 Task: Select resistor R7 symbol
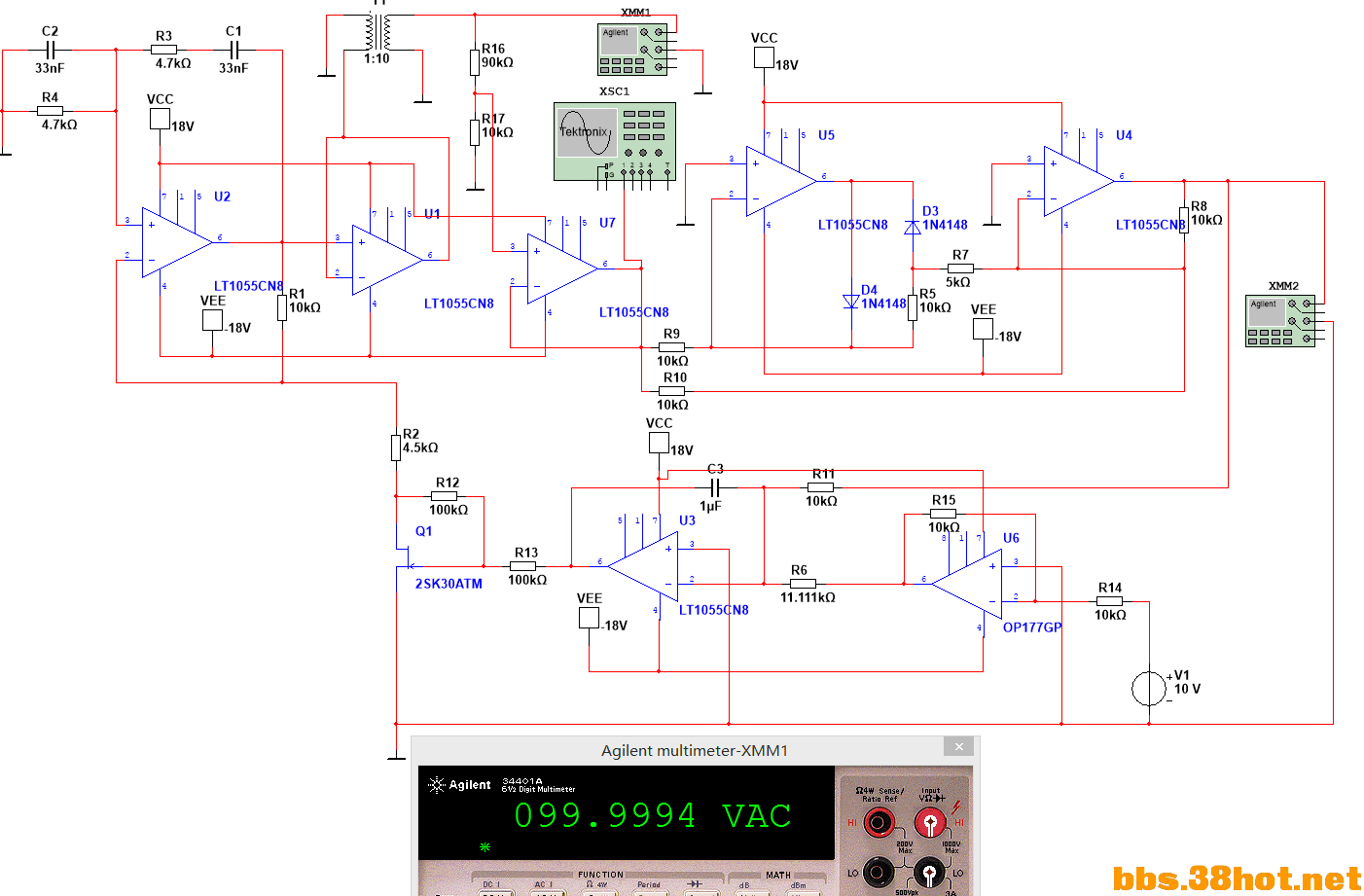click(960, 269)
